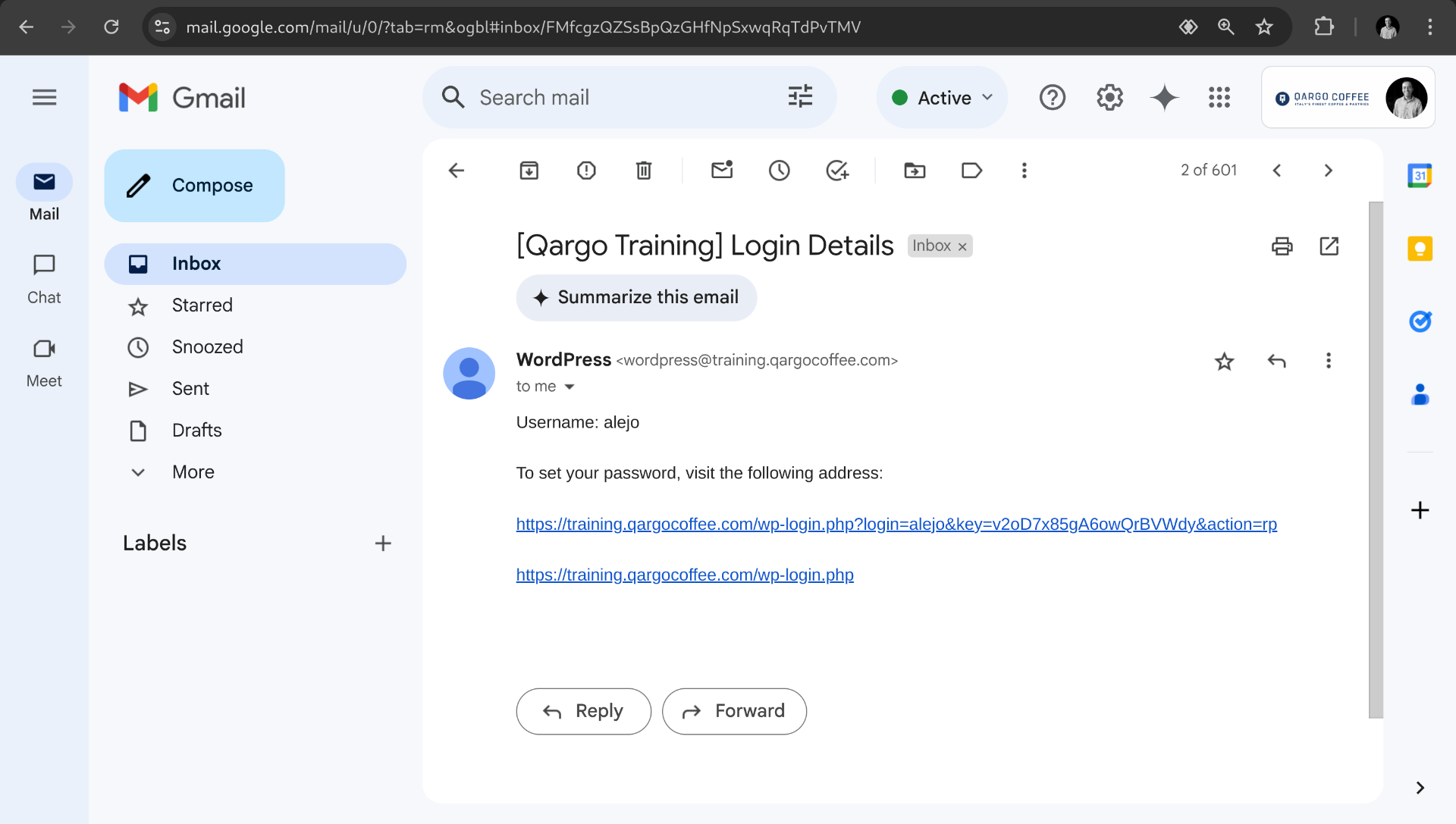Open the password reset link
Screen dimensions: 1456x824
896,524
